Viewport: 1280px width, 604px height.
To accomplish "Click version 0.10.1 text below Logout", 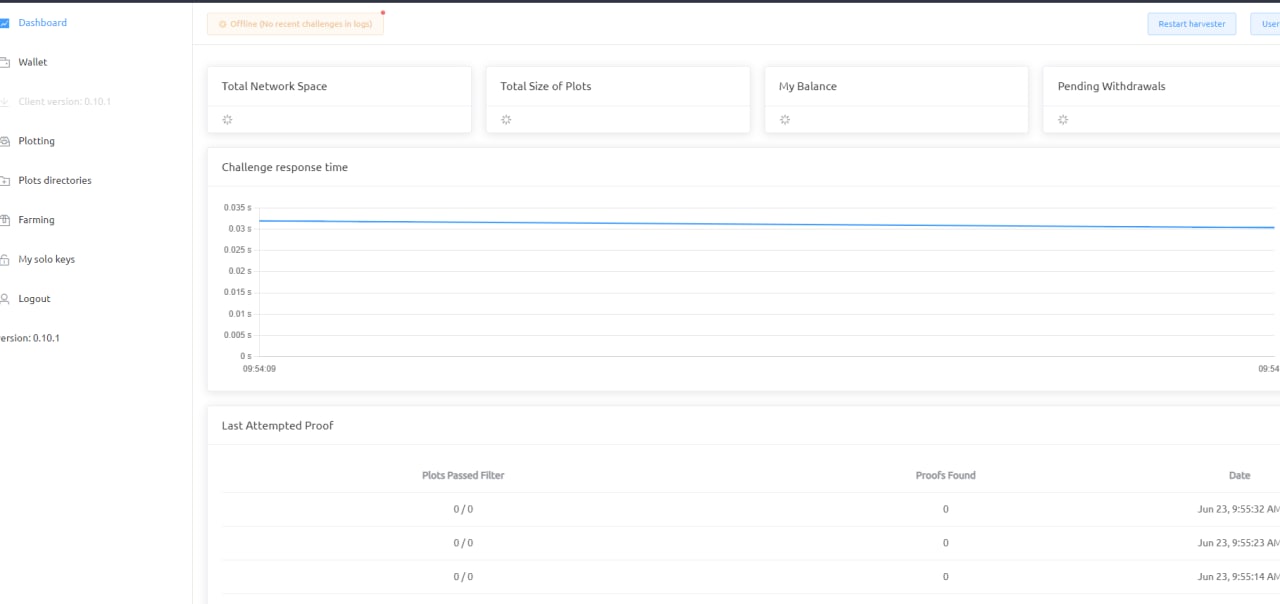I will 30,338.
